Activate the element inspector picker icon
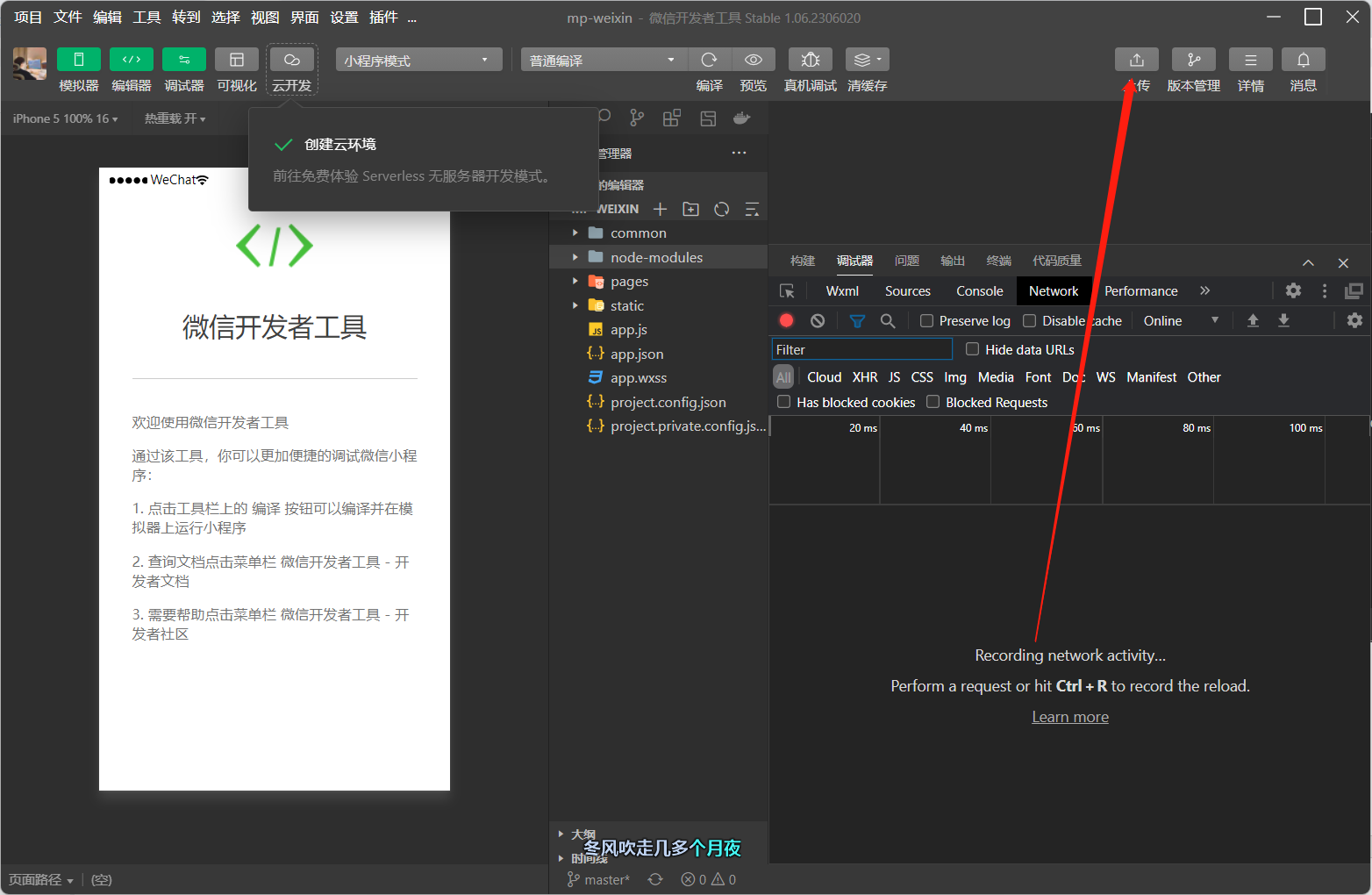Image resolution: width=1372 pixels, height=895 pixels. [x=787, y=291]
